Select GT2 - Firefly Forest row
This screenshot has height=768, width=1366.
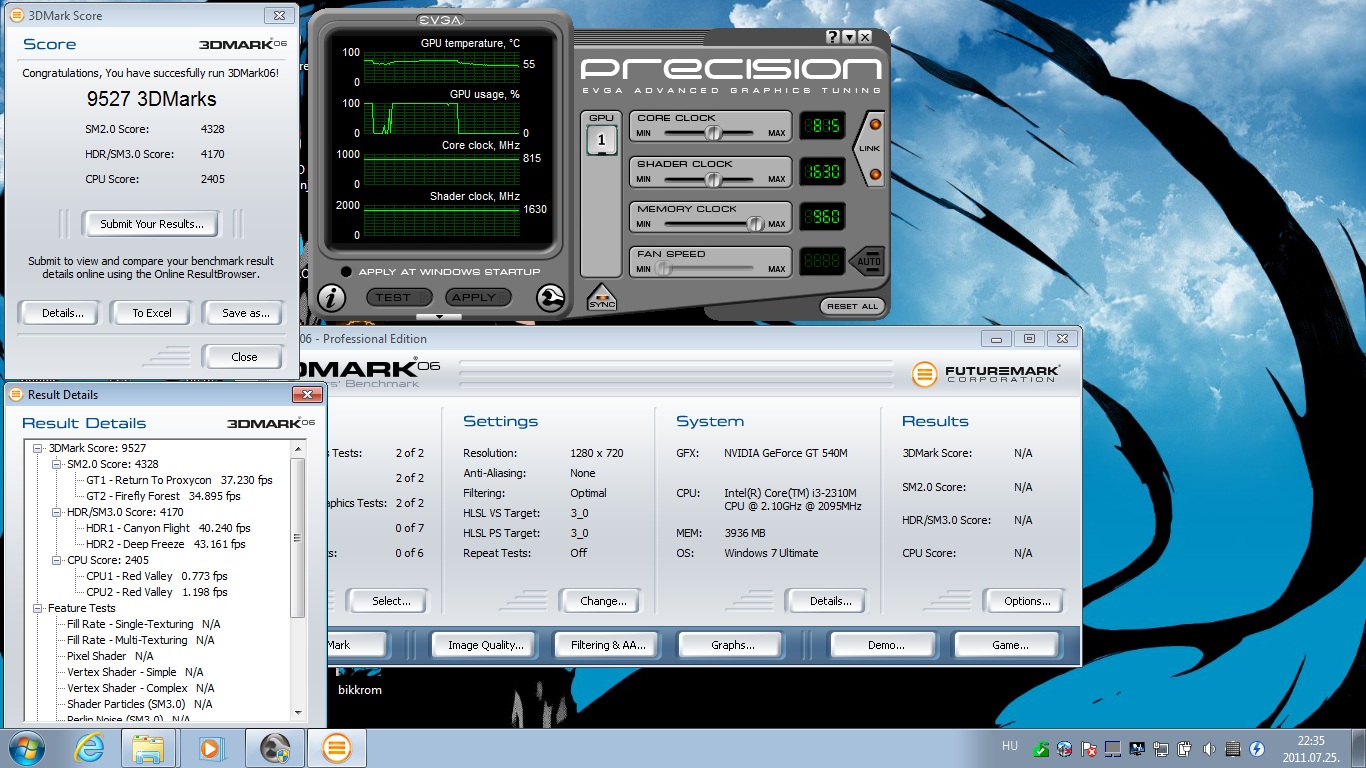tap(163, 496)
